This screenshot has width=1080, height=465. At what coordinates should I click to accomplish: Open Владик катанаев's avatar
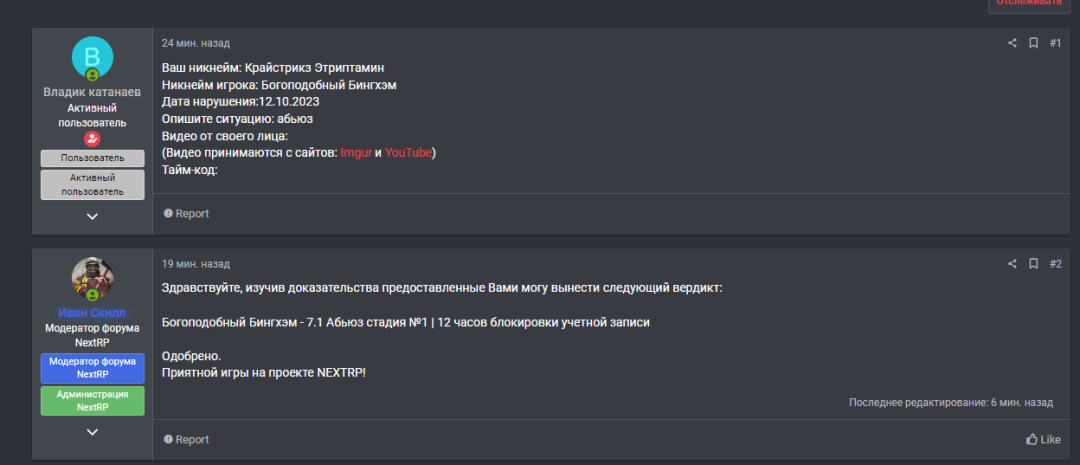[x=92, y=57]
